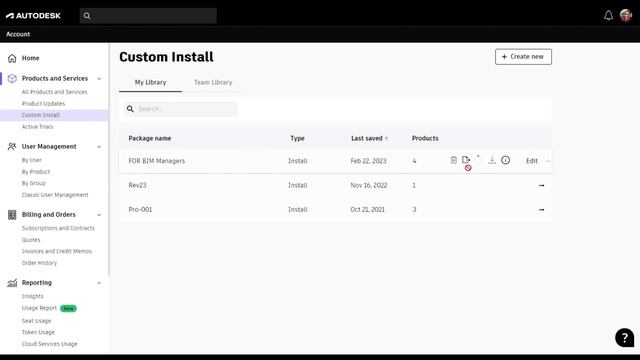Show info for FOR BIM Managers package
This screenshot has width=640, height=360.
505,160
